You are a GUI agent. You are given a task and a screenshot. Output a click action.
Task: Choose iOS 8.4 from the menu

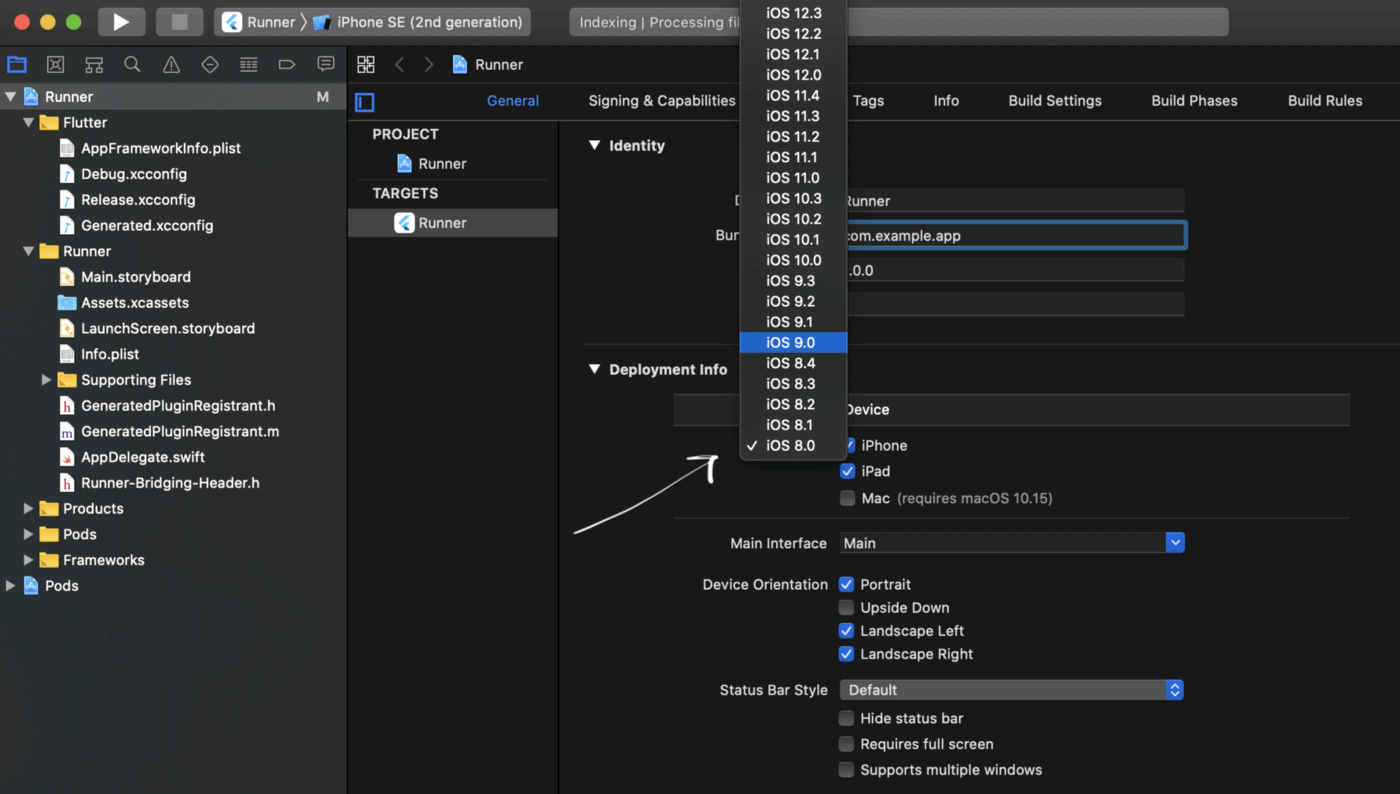pos(793,363)
